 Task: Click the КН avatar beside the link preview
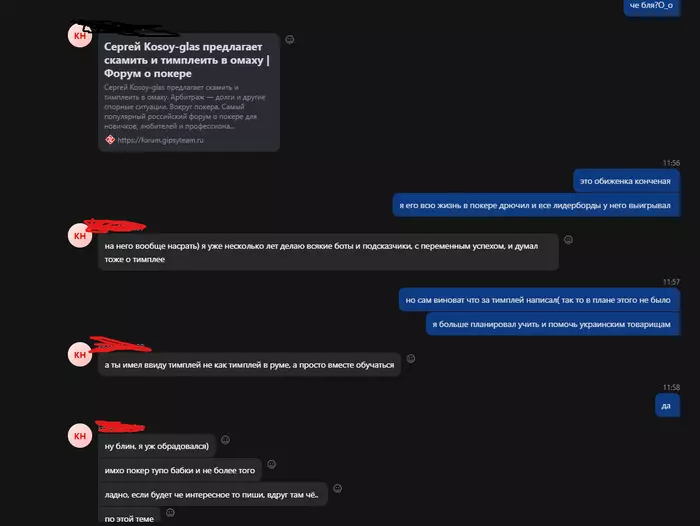point(80,35)
